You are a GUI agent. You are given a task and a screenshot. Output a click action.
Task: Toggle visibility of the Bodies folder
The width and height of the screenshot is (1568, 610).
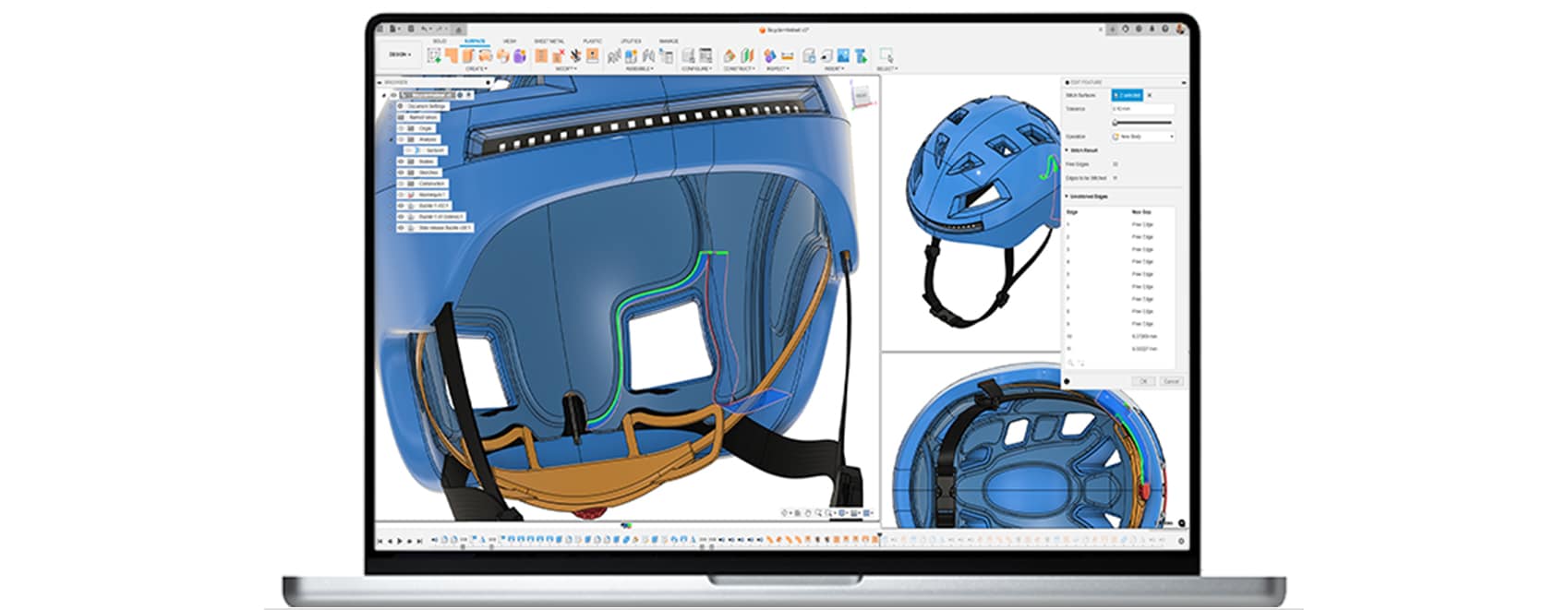[402, 161]
